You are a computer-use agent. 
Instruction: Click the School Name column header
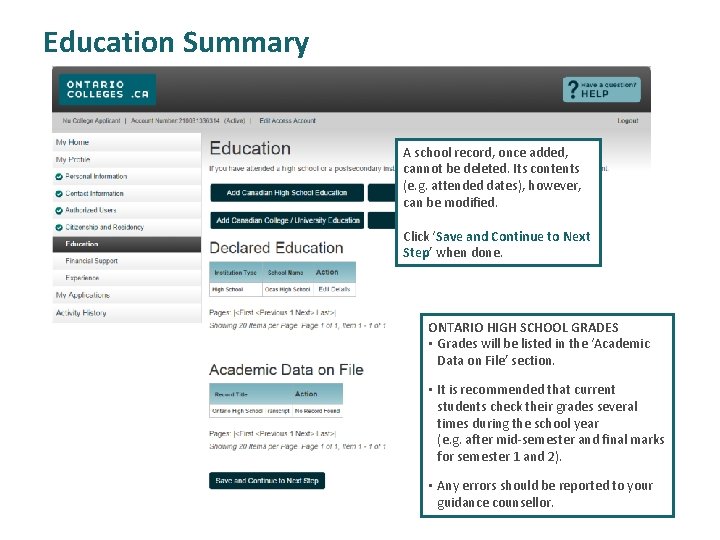(x=286, y=273)
